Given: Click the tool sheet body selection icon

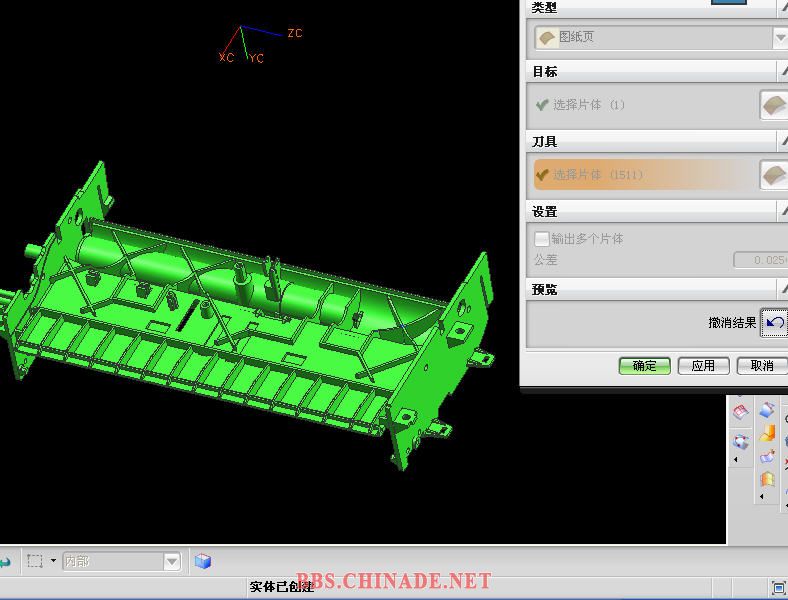Looking at the screenshot, I should pyautogui.click(x=773, y=175).
